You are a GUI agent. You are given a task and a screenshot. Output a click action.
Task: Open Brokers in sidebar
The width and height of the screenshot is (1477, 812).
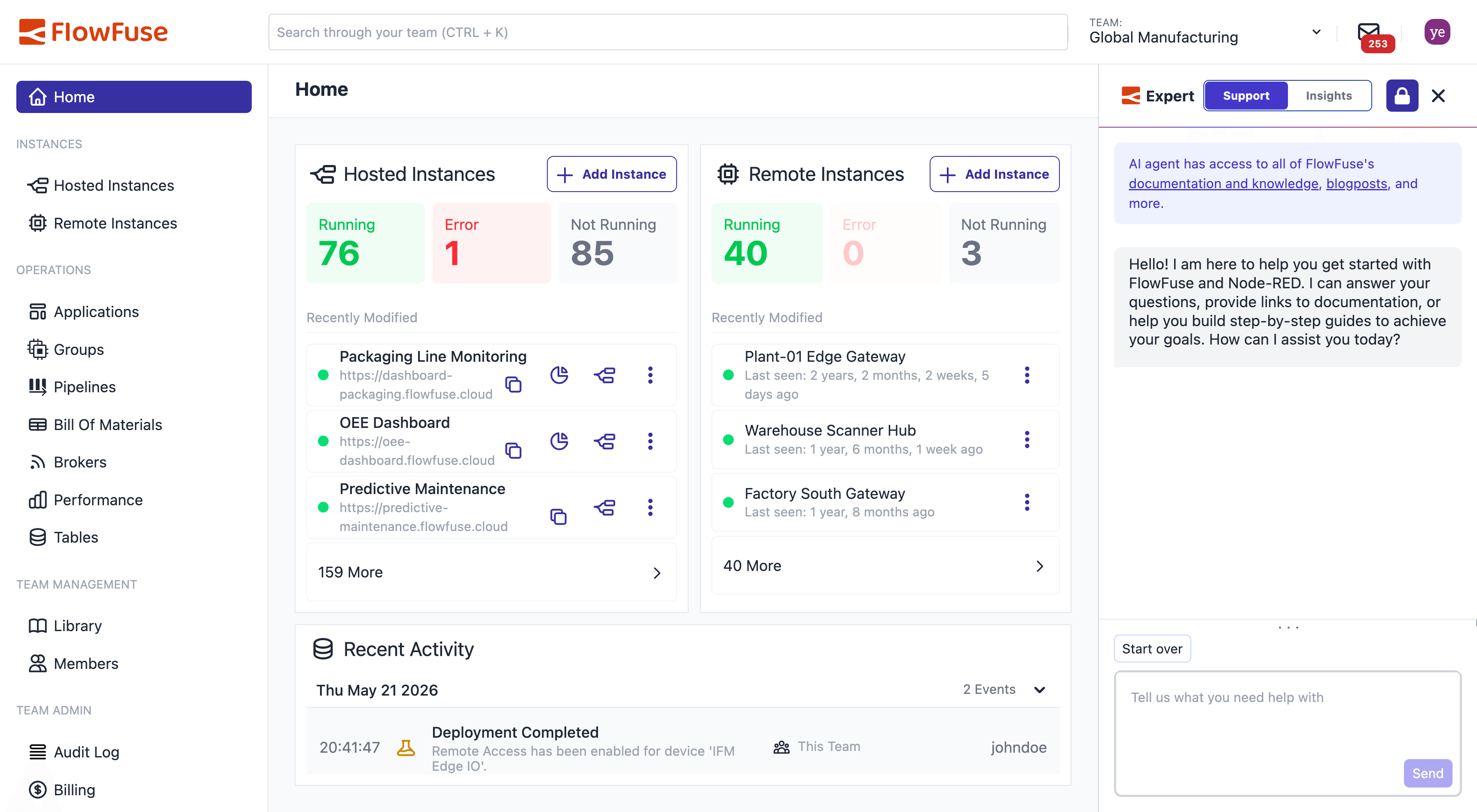134,462
